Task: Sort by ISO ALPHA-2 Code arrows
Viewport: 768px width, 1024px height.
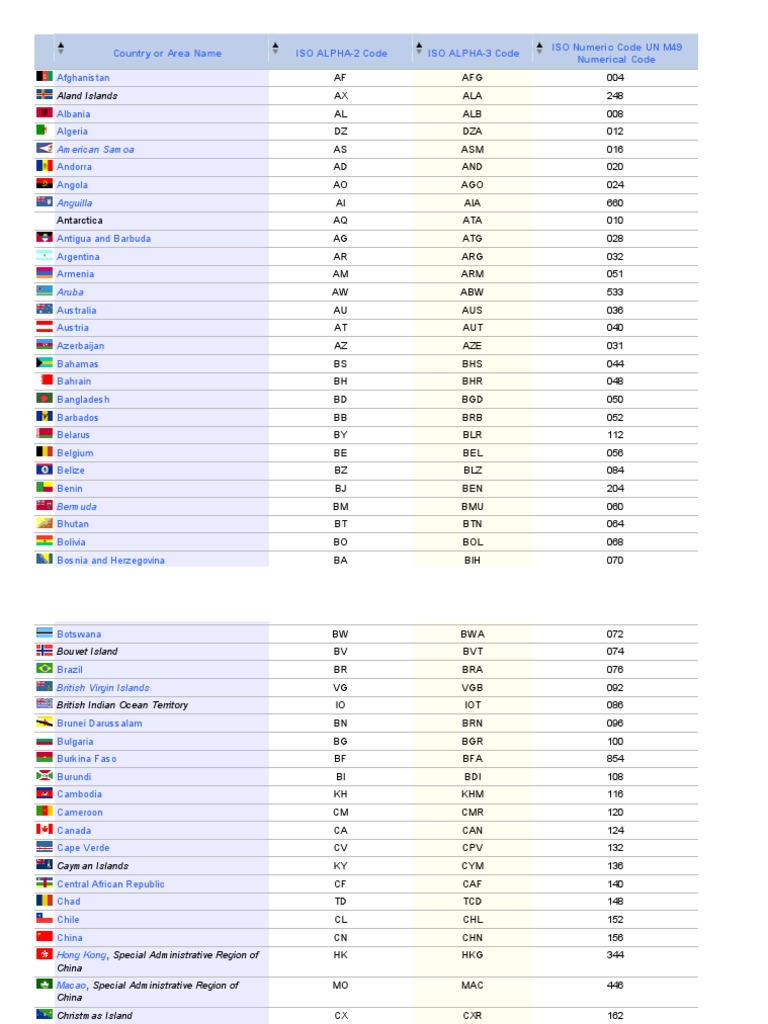Action: pos(275,48)
